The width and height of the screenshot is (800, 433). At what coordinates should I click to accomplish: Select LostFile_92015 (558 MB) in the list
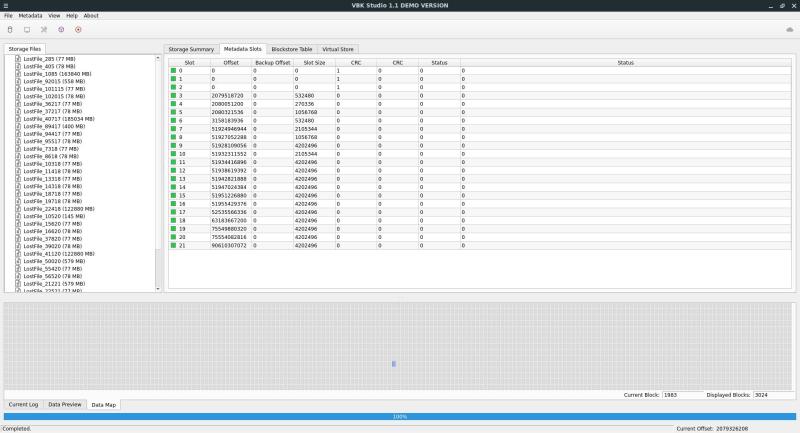pyautogui.click(x=54, y=81)
